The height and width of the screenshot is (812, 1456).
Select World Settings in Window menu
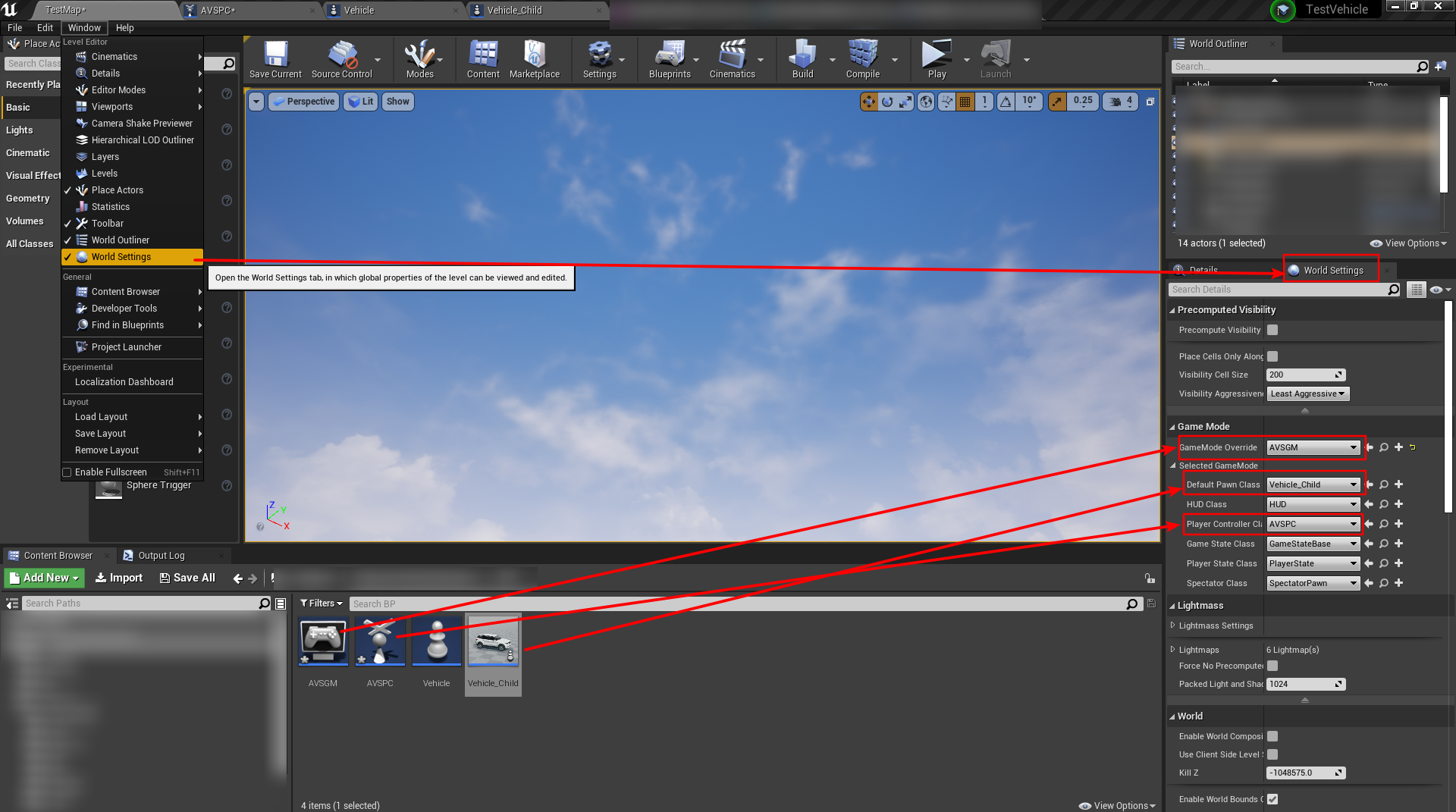(x=132, y=257)
